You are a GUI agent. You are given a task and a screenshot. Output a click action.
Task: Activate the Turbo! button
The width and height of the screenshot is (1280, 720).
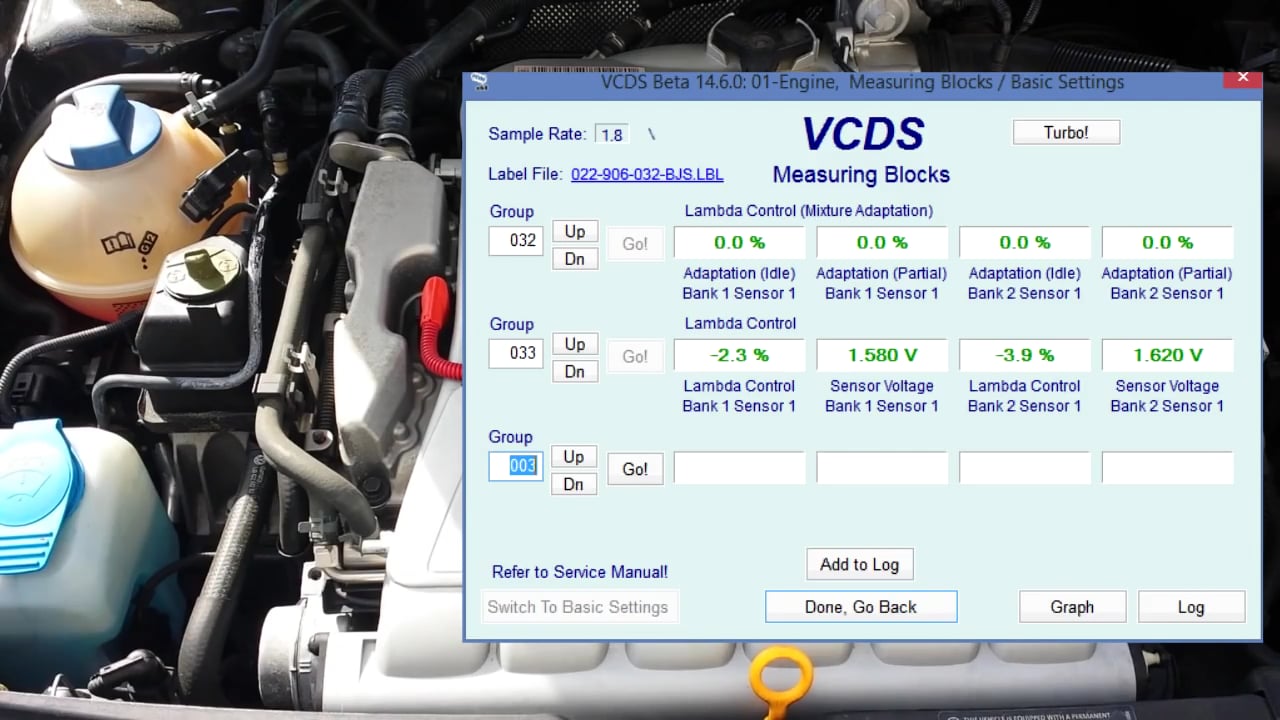point(1066,132)
